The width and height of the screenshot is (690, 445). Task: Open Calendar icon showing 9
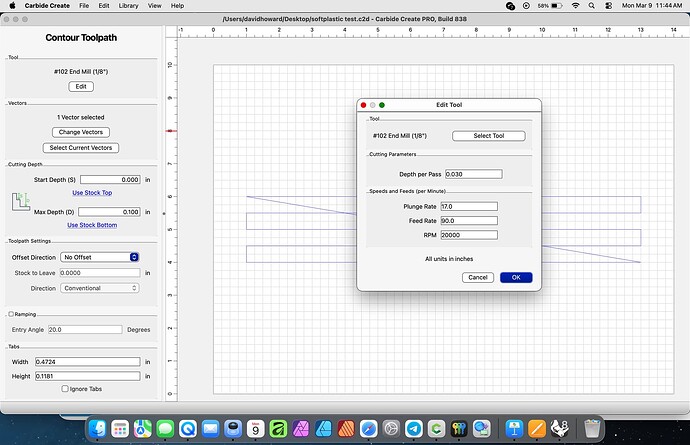coord(255,428)
